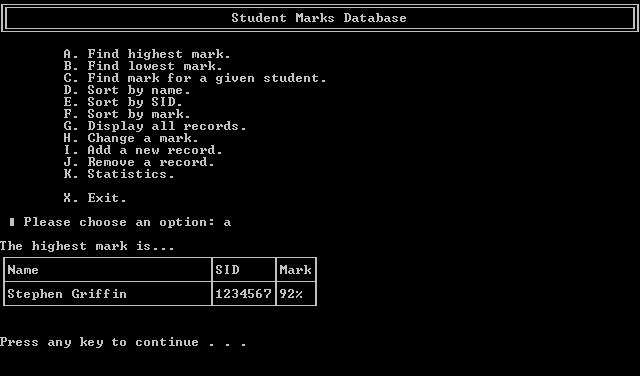Click the Mark column header
The height and width of the screenshot is (376, 640).
tap(296, 270)
